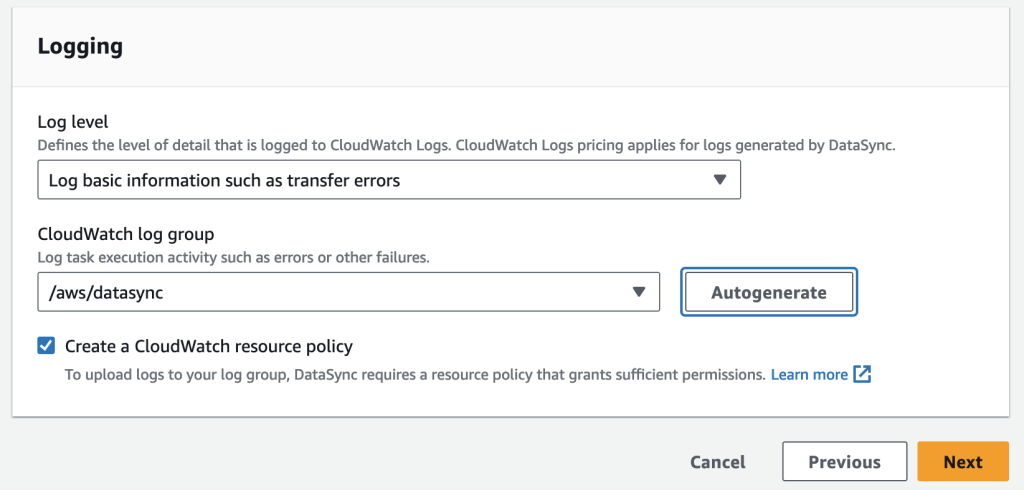The image size is (1024, 490).
Task: Open the 'Log basic information' level selector
Action: (x=388, y=180)
